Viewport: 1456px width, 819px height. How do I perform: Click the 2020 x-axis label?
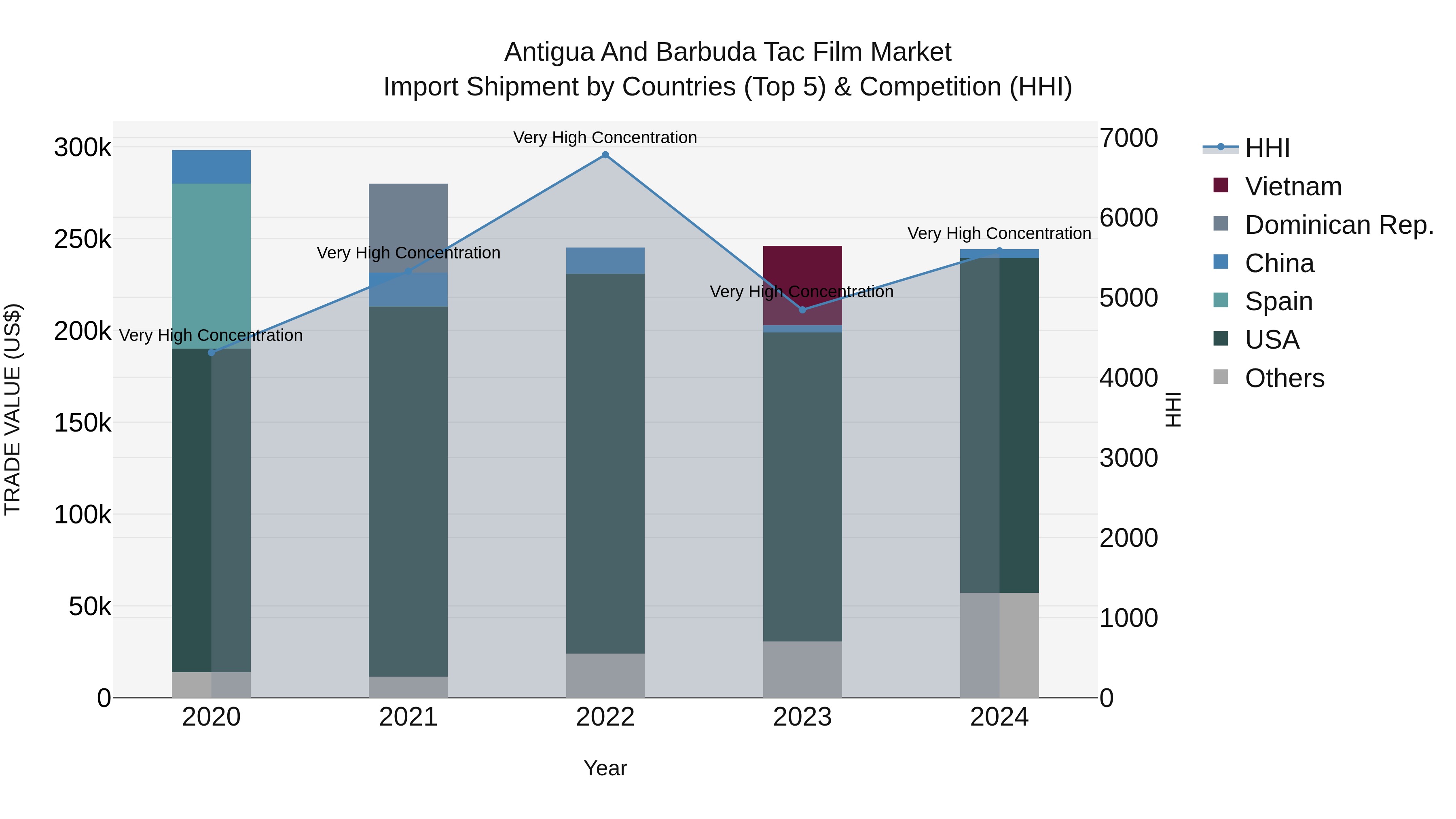(212, 717)
